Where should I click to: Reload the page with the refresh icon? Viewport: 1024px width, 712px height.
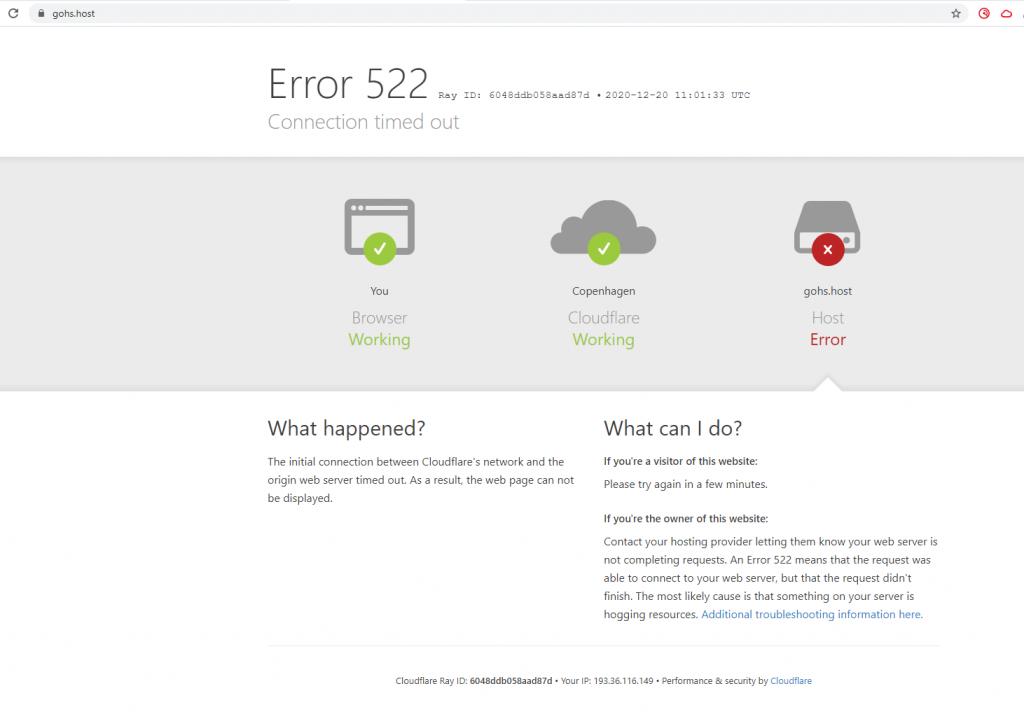tap(14, 14)
